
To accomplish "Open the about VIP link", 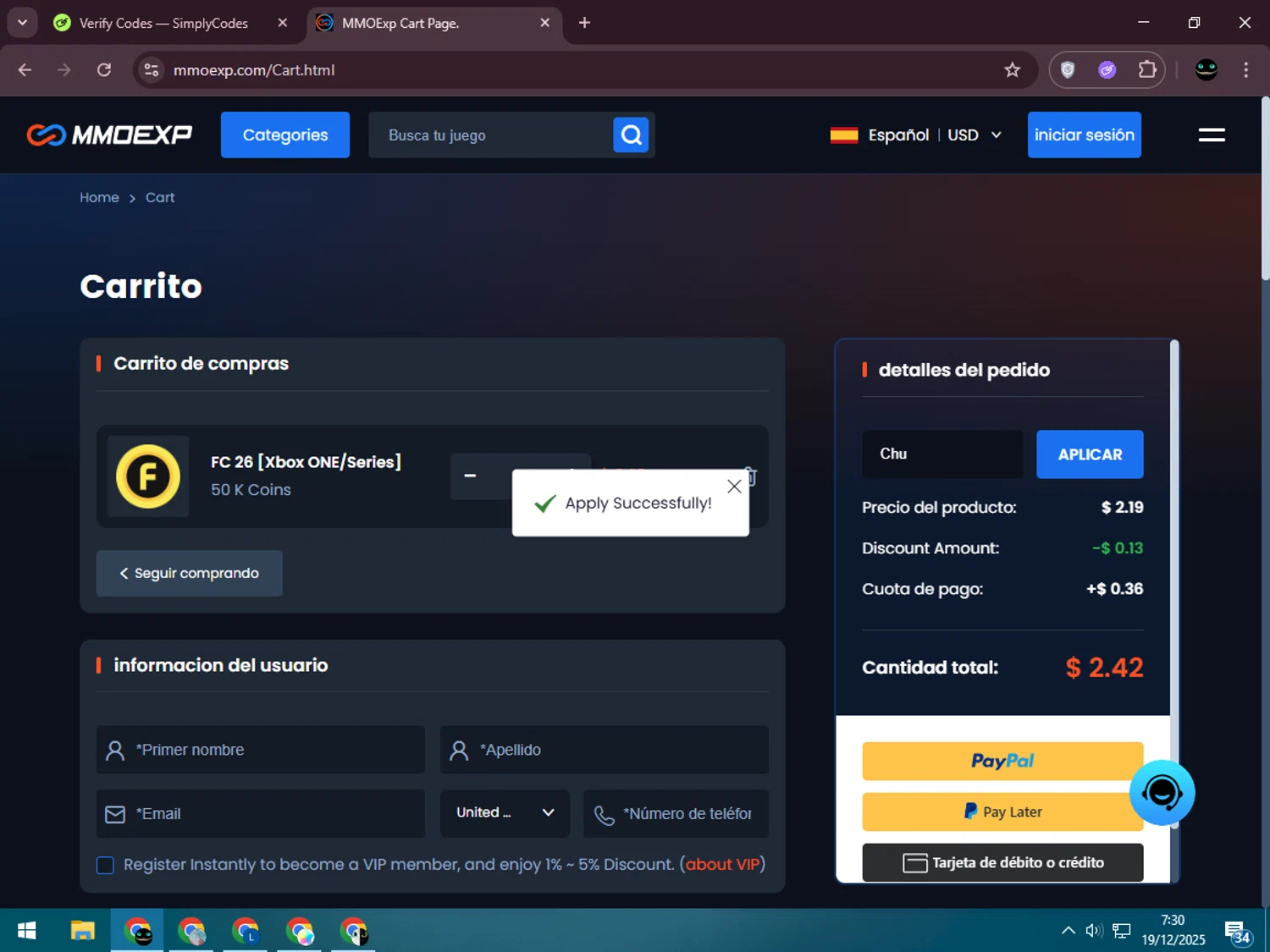I will (x=723, y=865).
